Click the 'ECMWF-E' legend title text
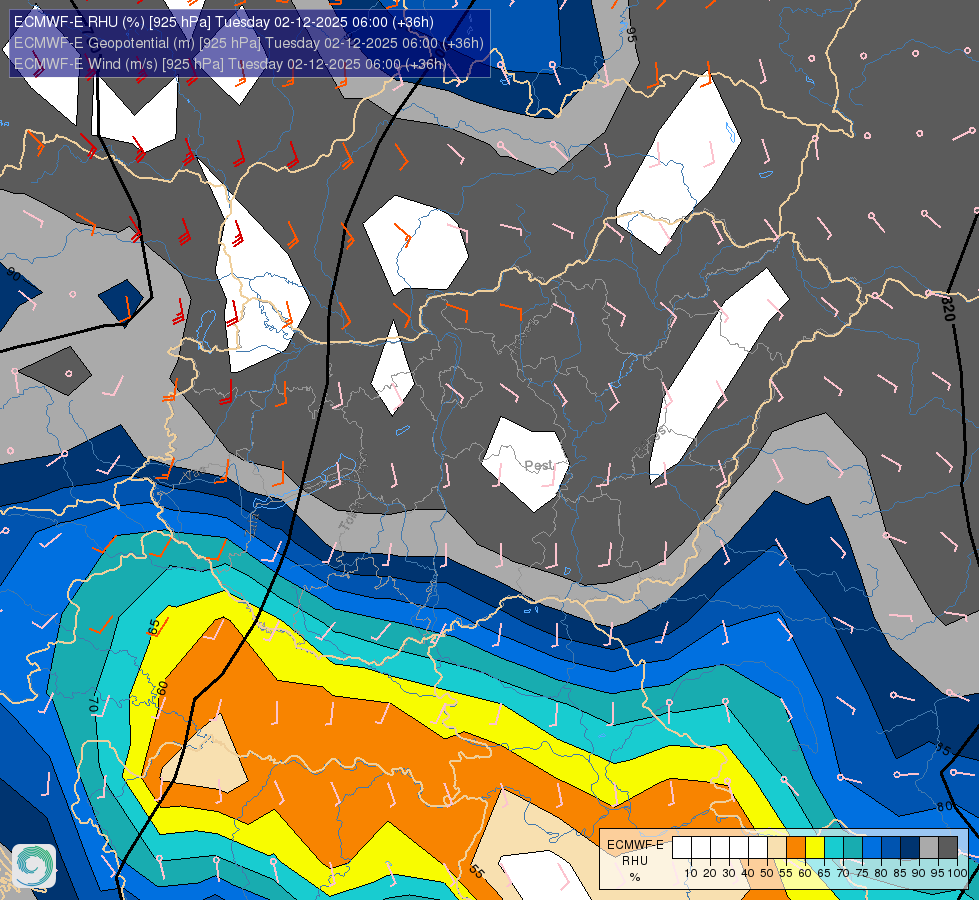The height and width of the screenshot is (900, 979). [x=635, y=844]
